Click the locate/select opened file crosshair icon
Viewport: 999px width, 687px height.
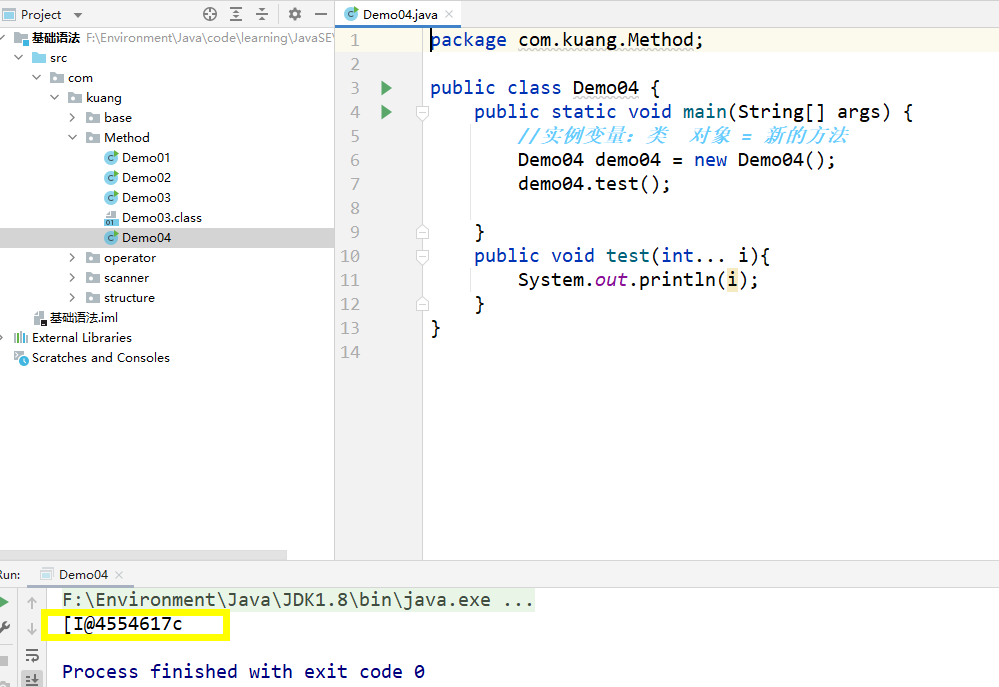tap(210, 14)
